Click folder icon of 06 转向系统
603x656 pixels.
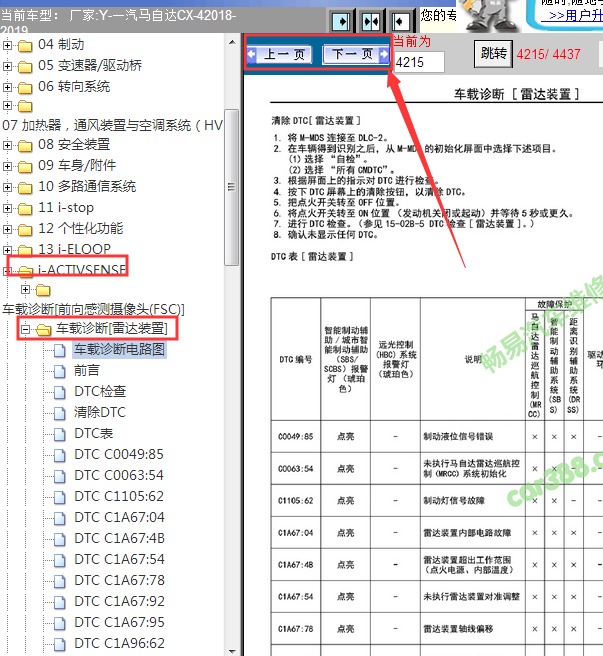[25, 87]
